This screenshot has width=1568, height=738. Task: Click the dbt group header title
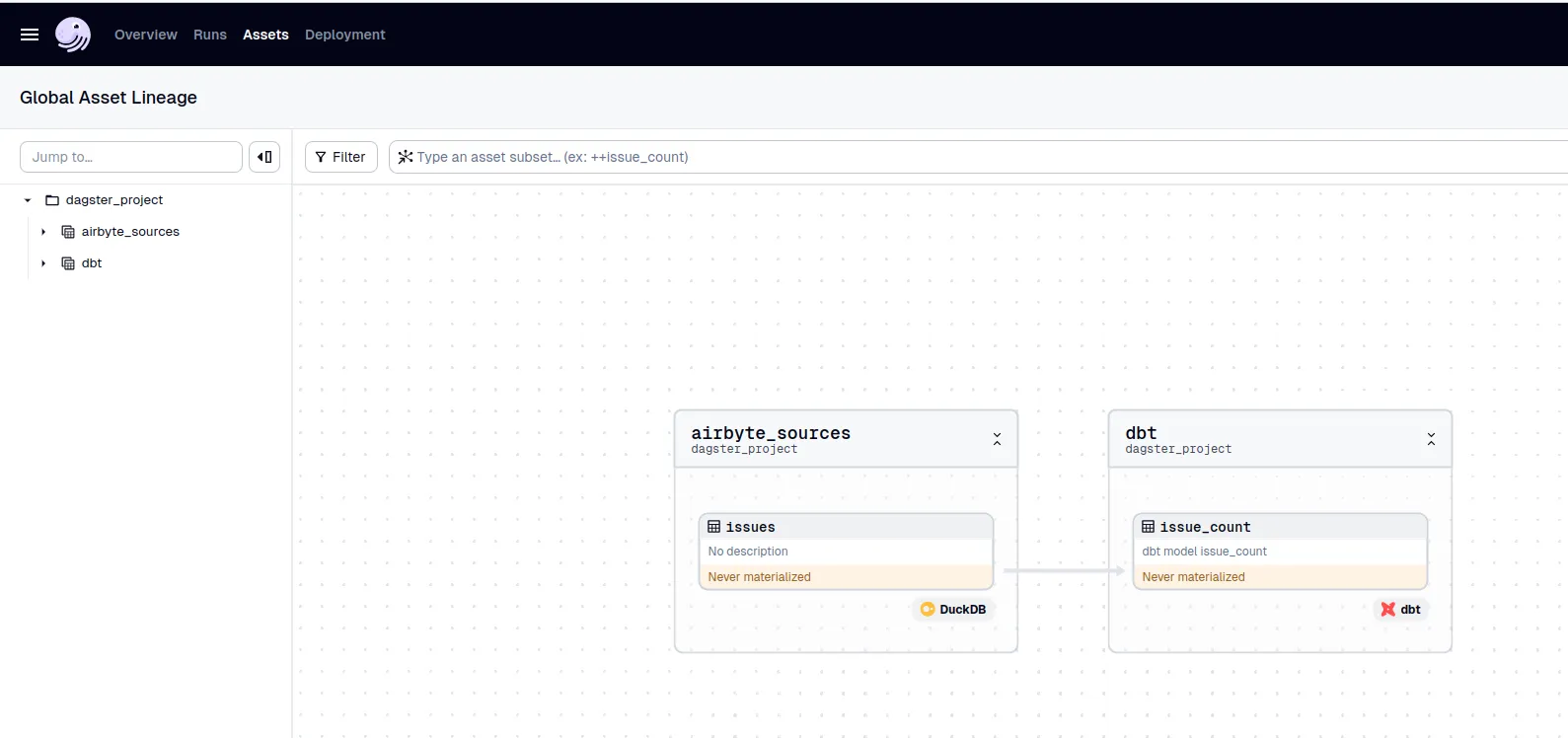coord(1141,433)
